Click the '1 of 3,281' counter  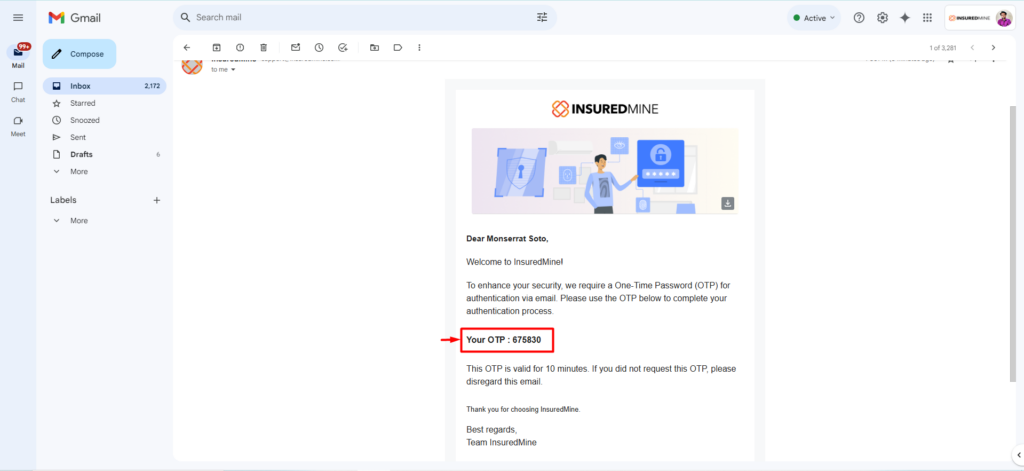(943, 48)
